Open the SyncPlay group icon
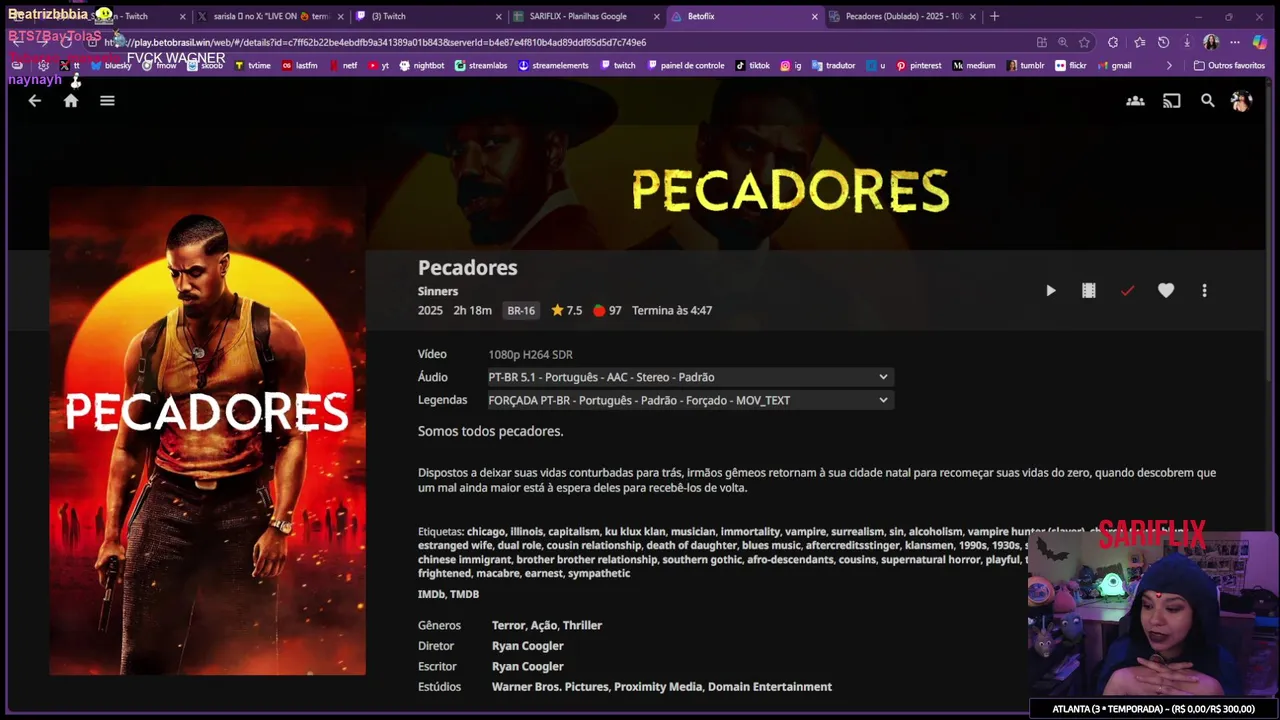Screen dimensions: 1280x720 [1135, 101]
